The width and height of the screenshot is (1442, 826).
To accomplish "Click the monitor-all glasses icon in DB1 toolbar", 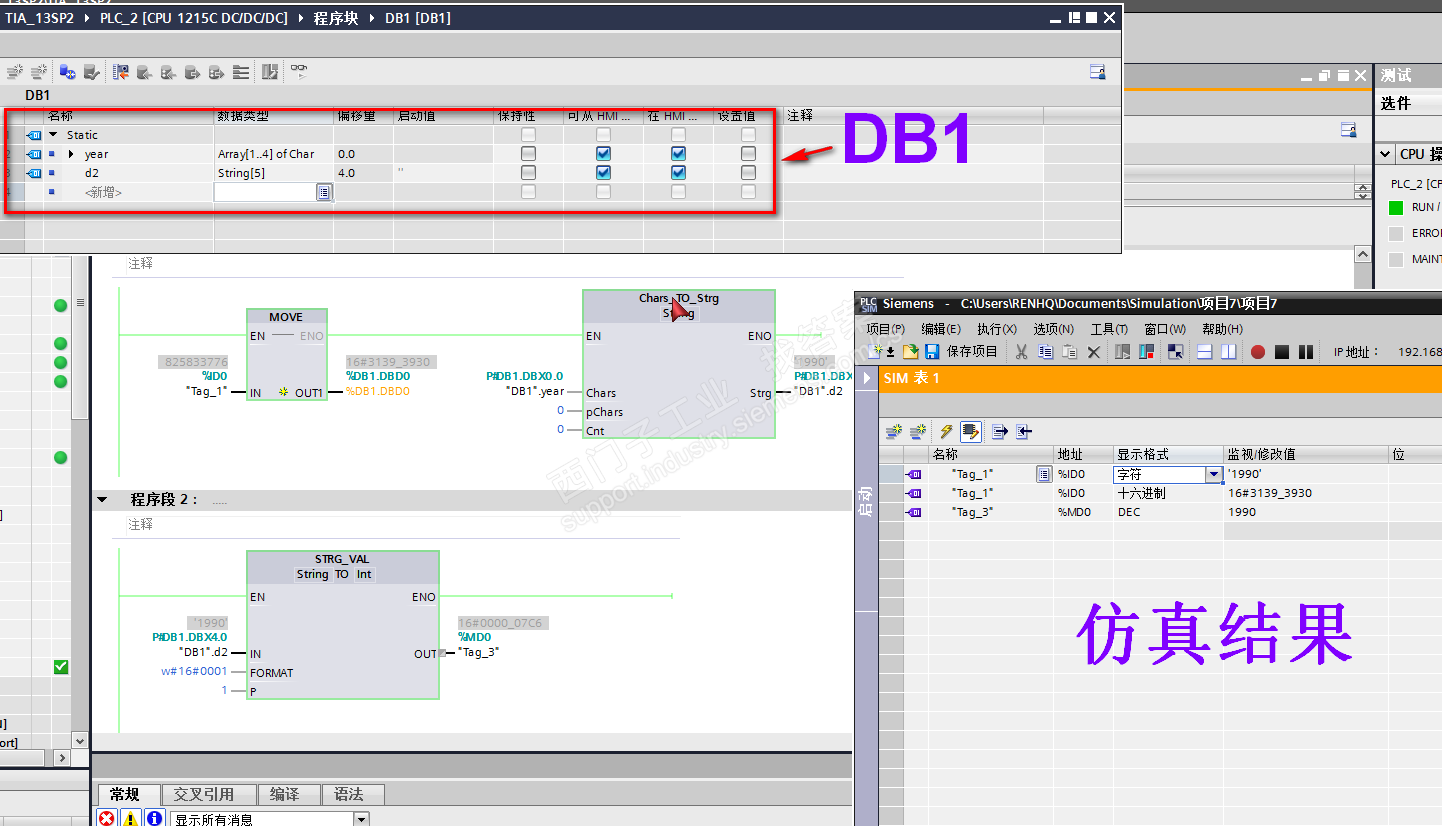I will point(299,72).
